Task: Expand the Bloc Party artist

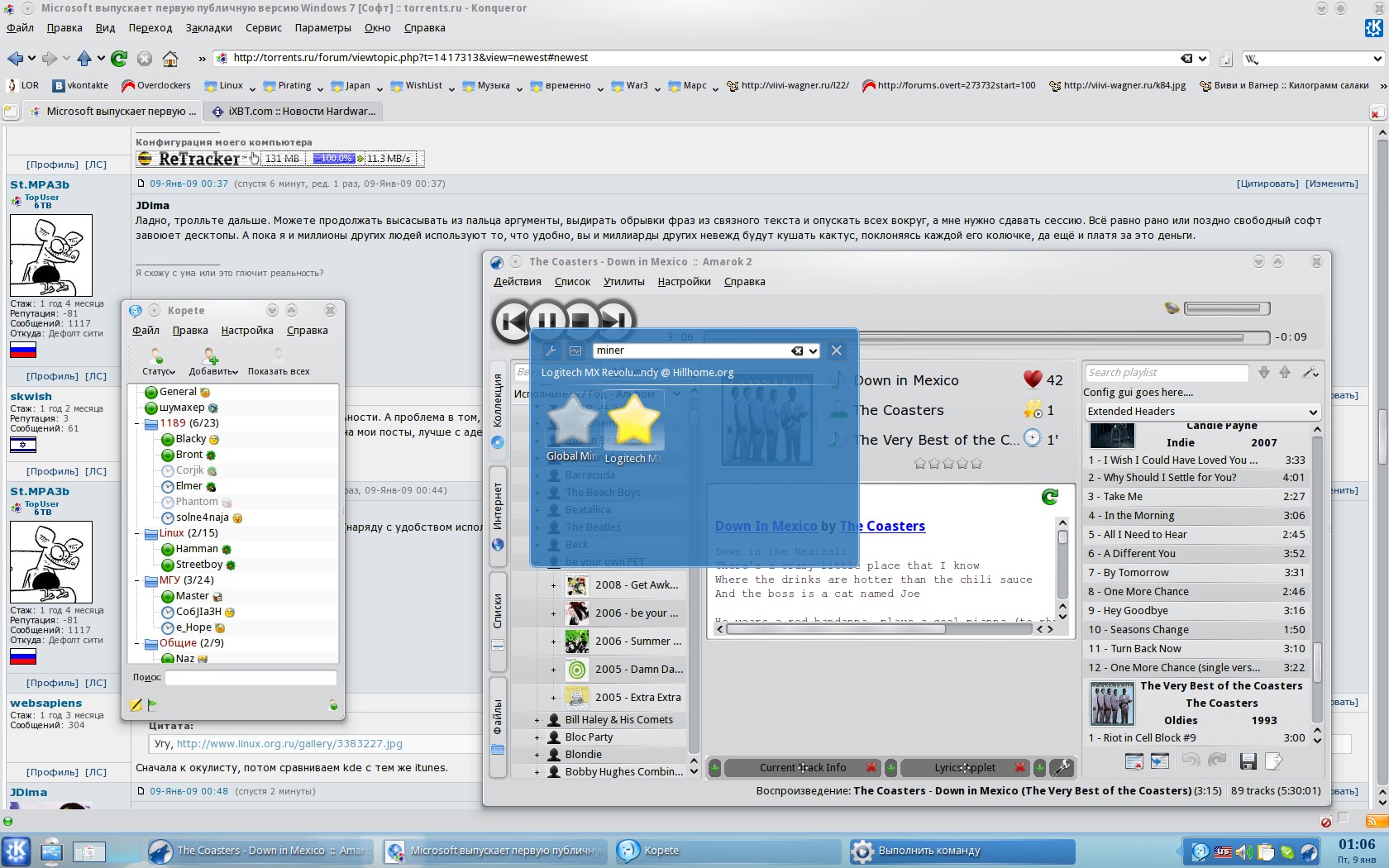Action: click(x=537, y=737)
